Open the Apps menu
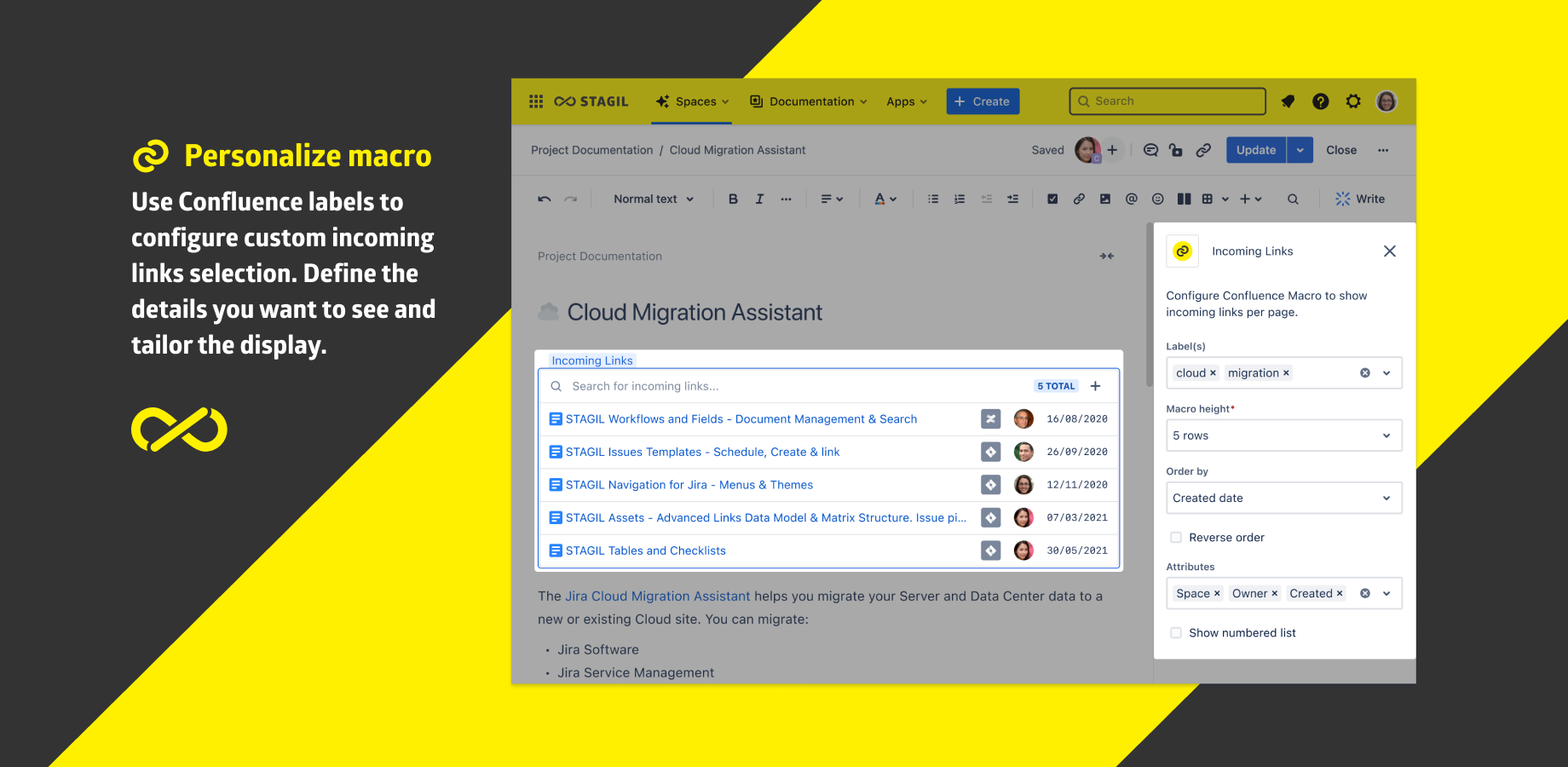 [x=907, y=101]
